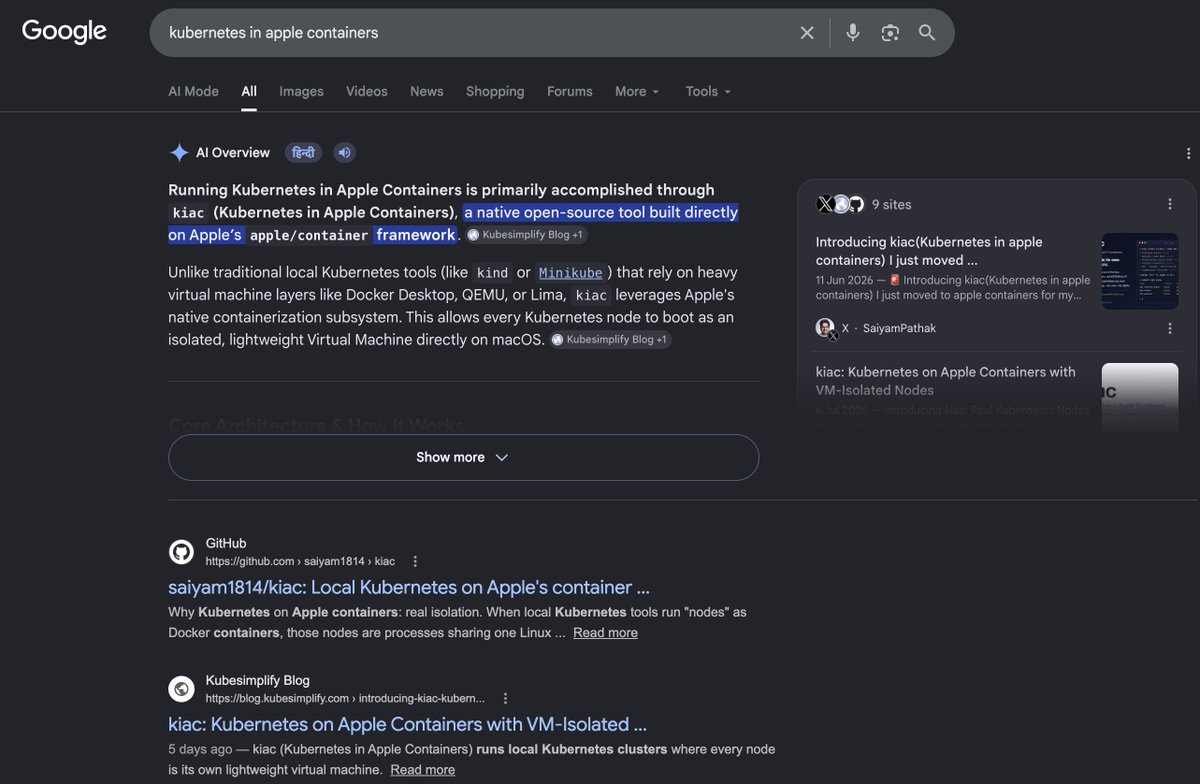Follow the Minikube link
This screenshot has width=1200, height=784.
tap(569, 273)
